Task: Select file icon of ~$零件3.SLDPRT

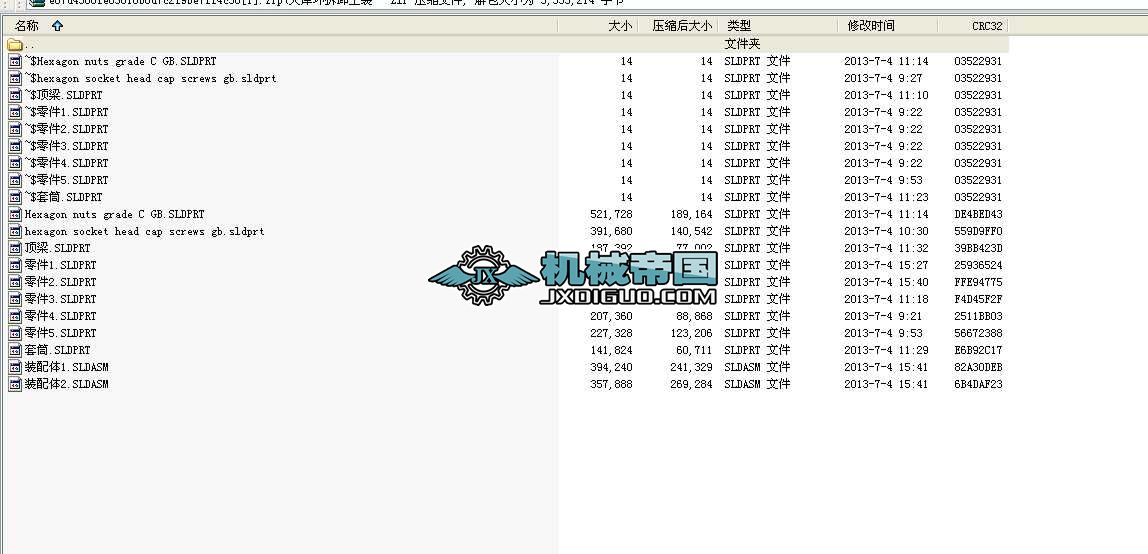Action: [x=15, y=146]
